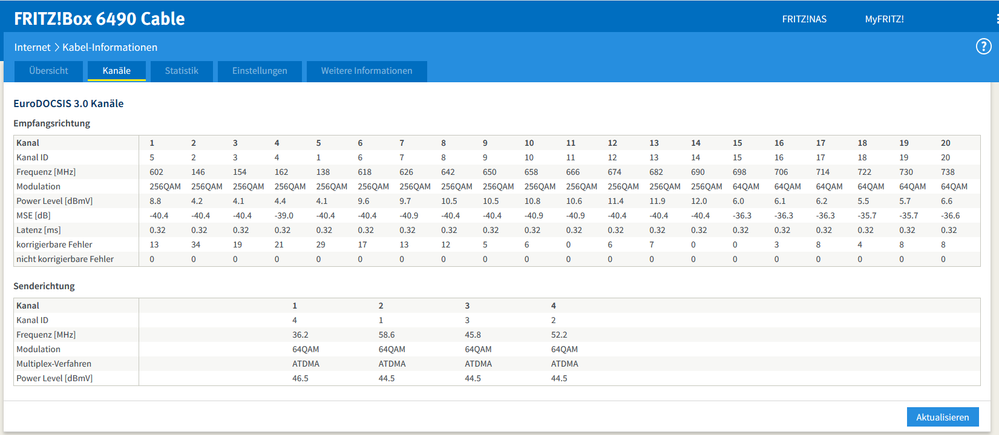
Task: Go to the Einstellungen tab
Action: click(259, 71)
